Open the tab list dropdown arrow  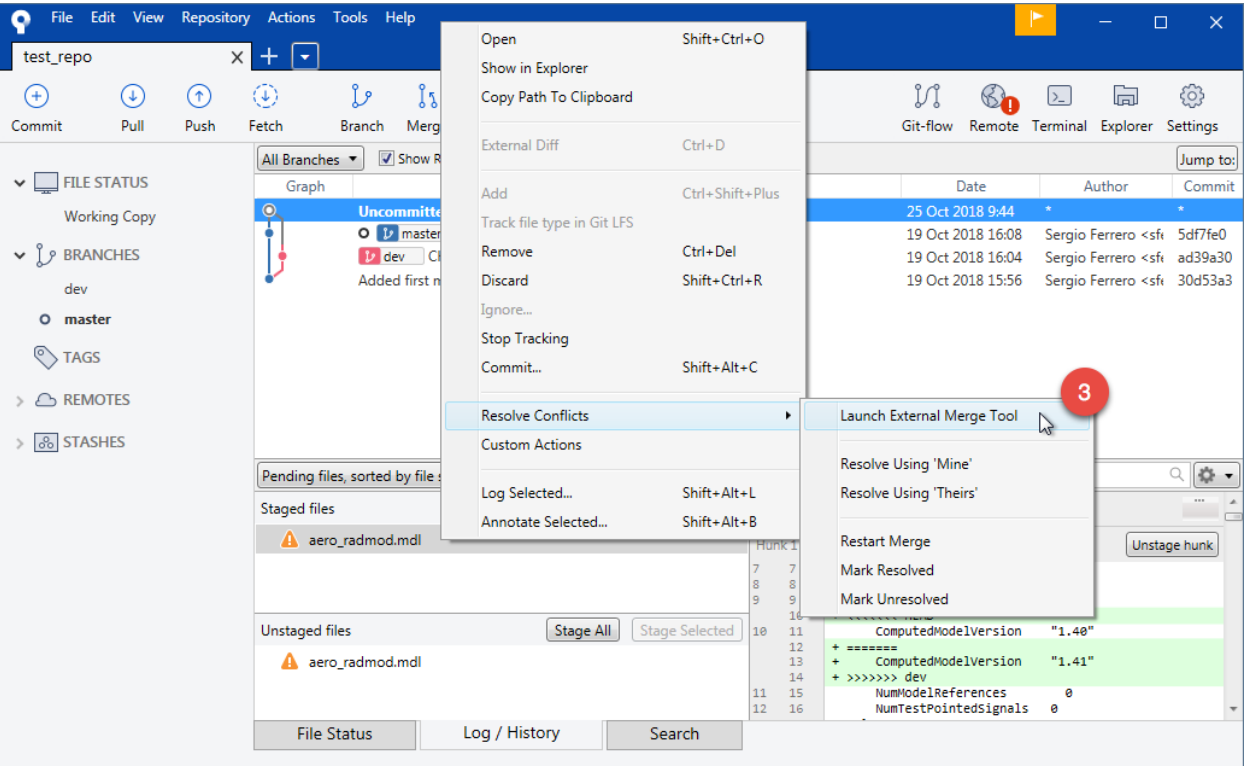(x=306, y=57)
